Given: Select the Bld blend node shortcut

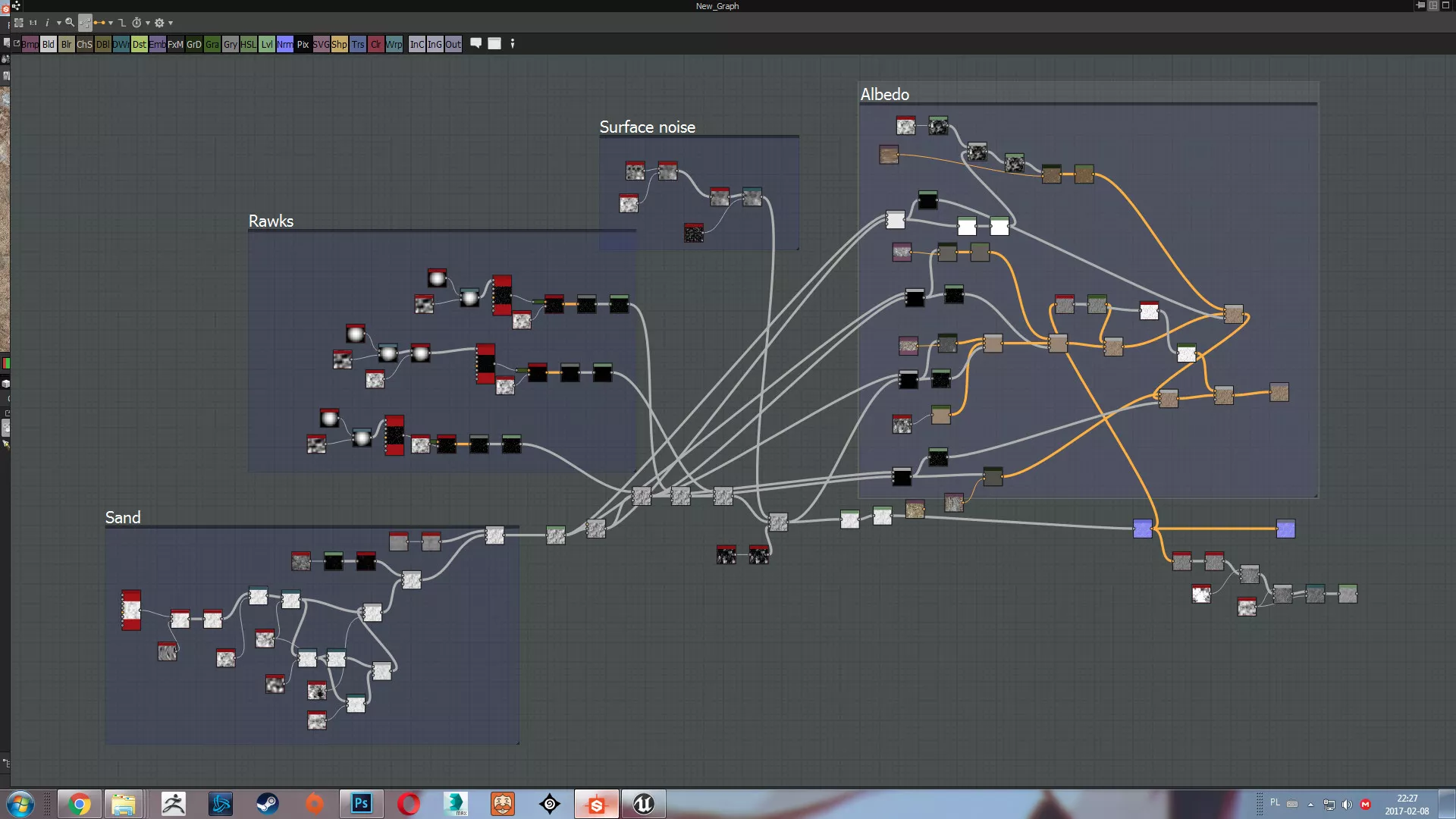Looking at the screenshot, I should click(x=48, y=44).
